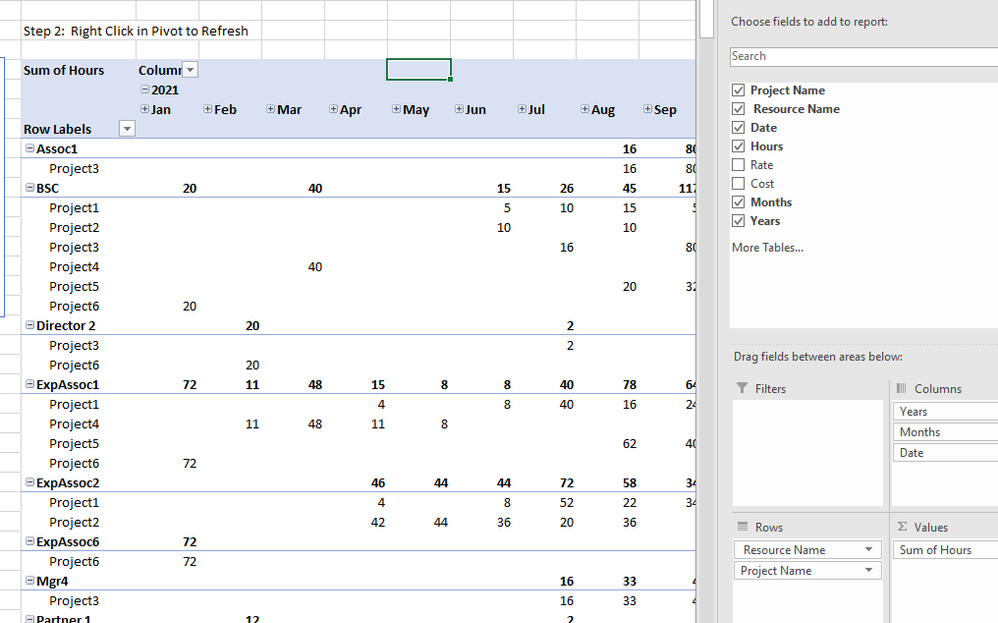Expand the Aug month column
998x623 pixels.
click(584, 109)
